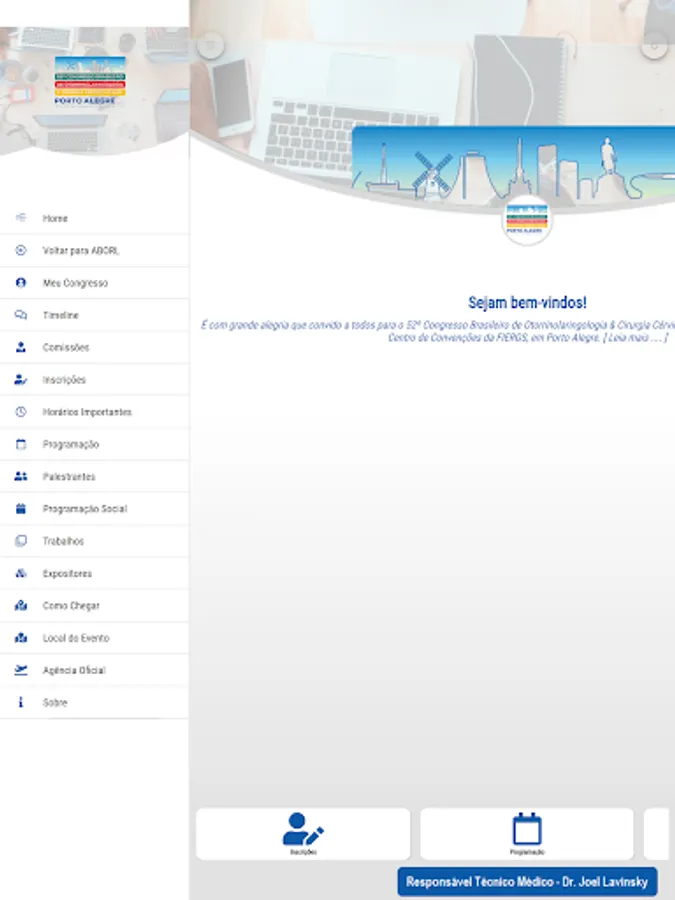Click the Como Chegar map icon
This screenshot has height=900, width=675.
point(21,605)
